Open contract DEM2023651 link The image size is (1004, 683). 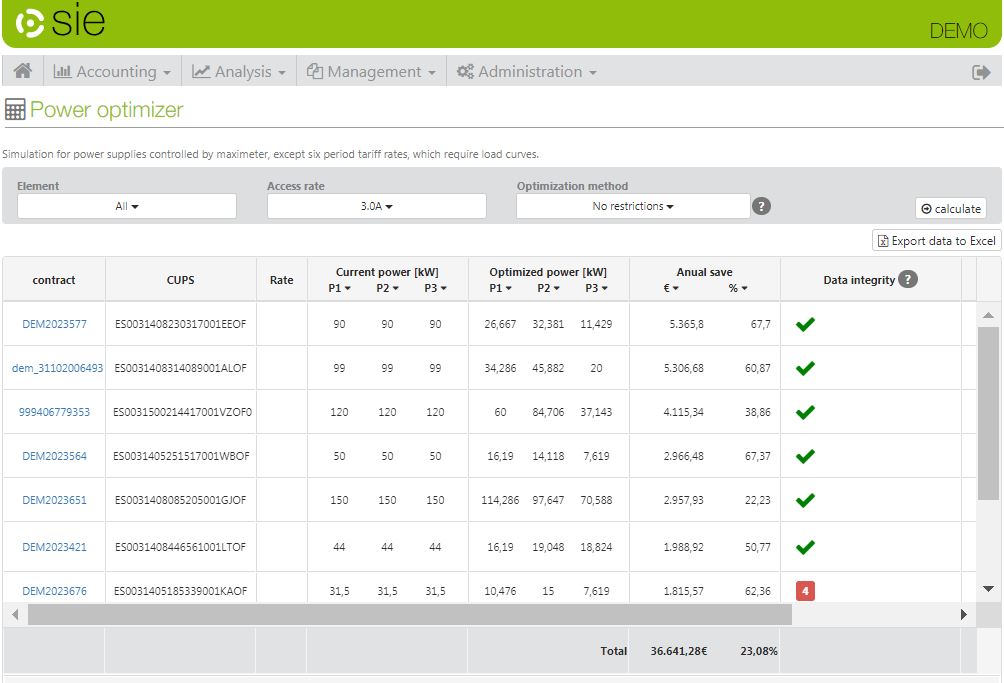pyautogui.click(x=54, y=500)
